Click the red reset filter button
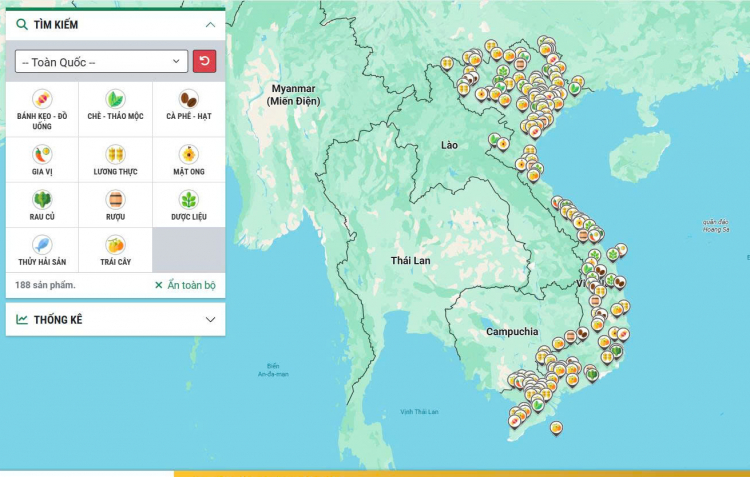The image size is (750, 477). pos(204,62)
